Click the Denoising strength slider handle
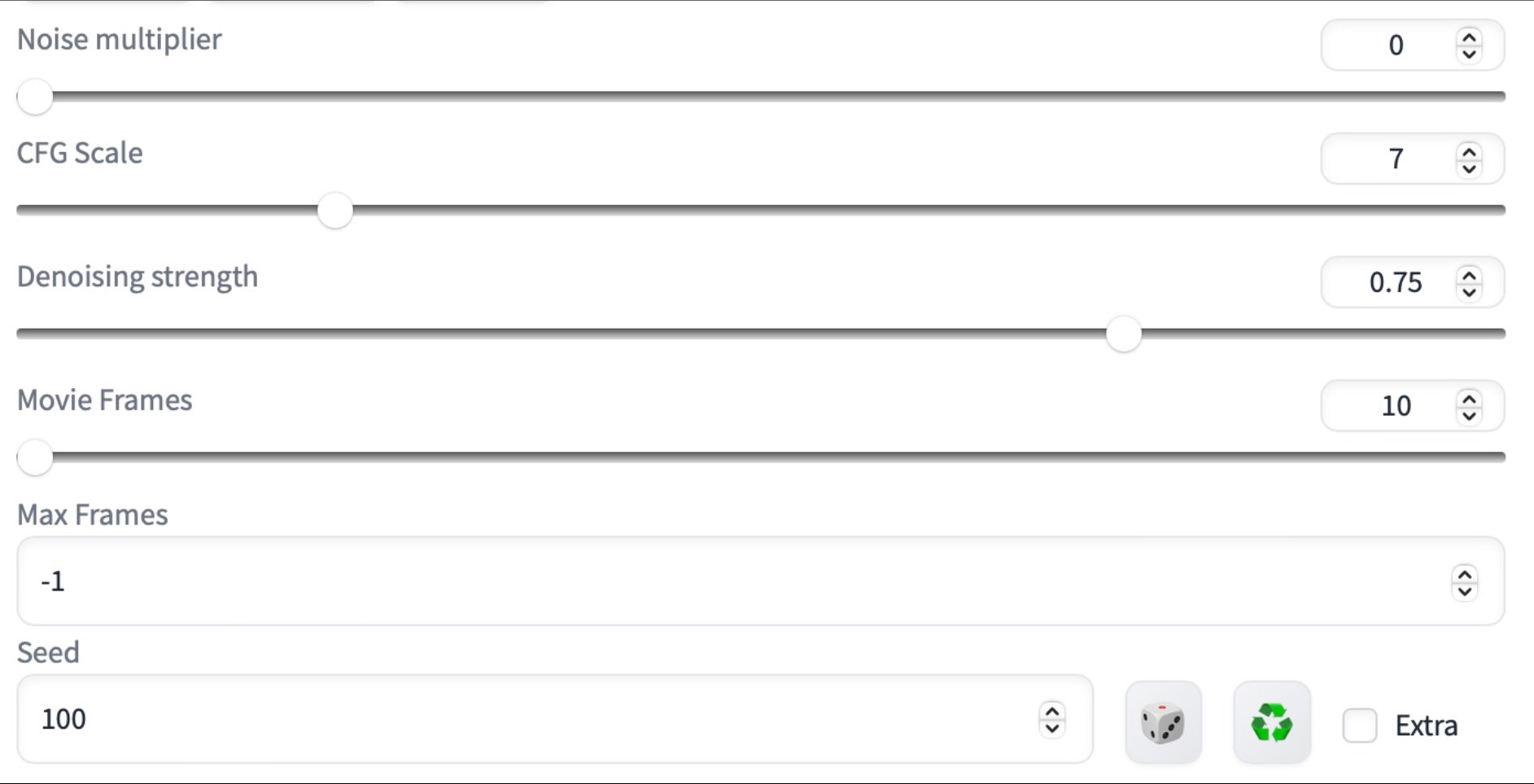This screenshot has height=784, width=1534. [x=1124, y=334]
